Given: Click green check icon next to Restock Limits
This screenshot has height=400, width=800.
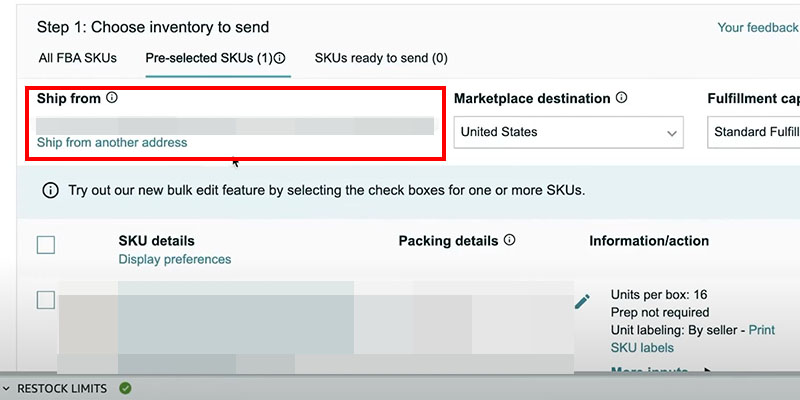Looking at the screenshot, I should (125, 388).
